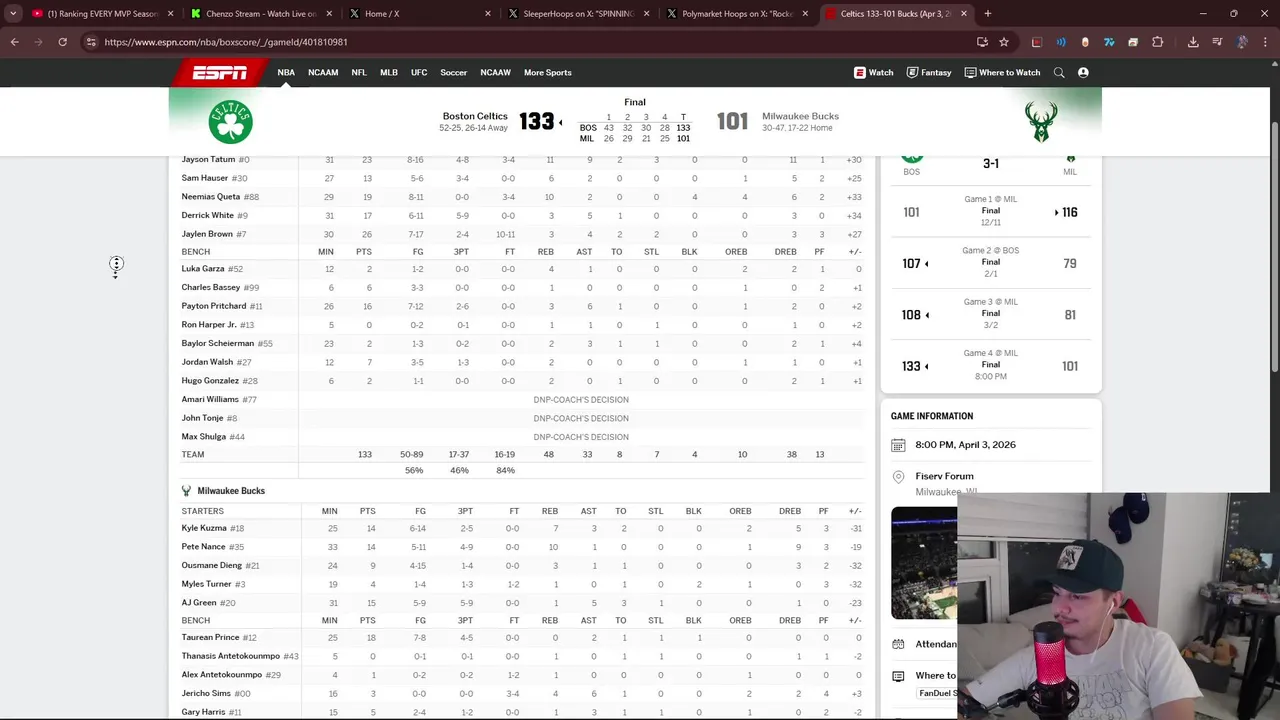The width and height of the screenshot is (1280, 720).
Task: Open Where to Watch in ESPN header
Action: 1002,72
